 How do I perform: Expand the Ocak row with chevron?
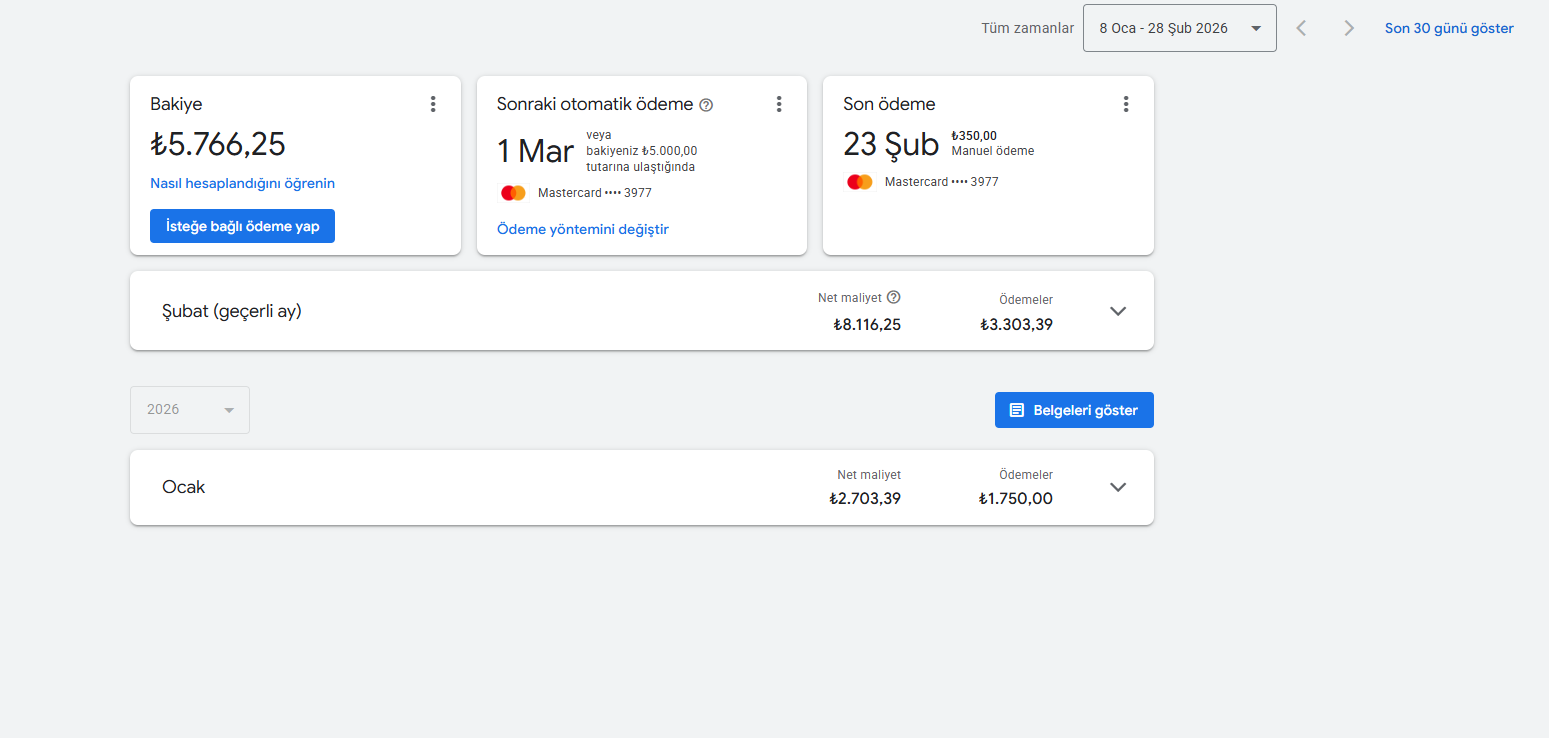[x=1118, y=487]
